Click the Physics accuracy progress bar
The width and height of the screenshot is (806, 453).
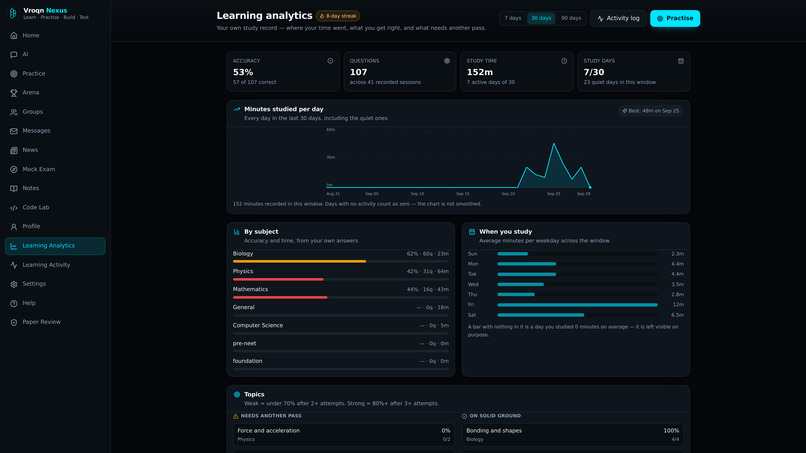point(340,279)
